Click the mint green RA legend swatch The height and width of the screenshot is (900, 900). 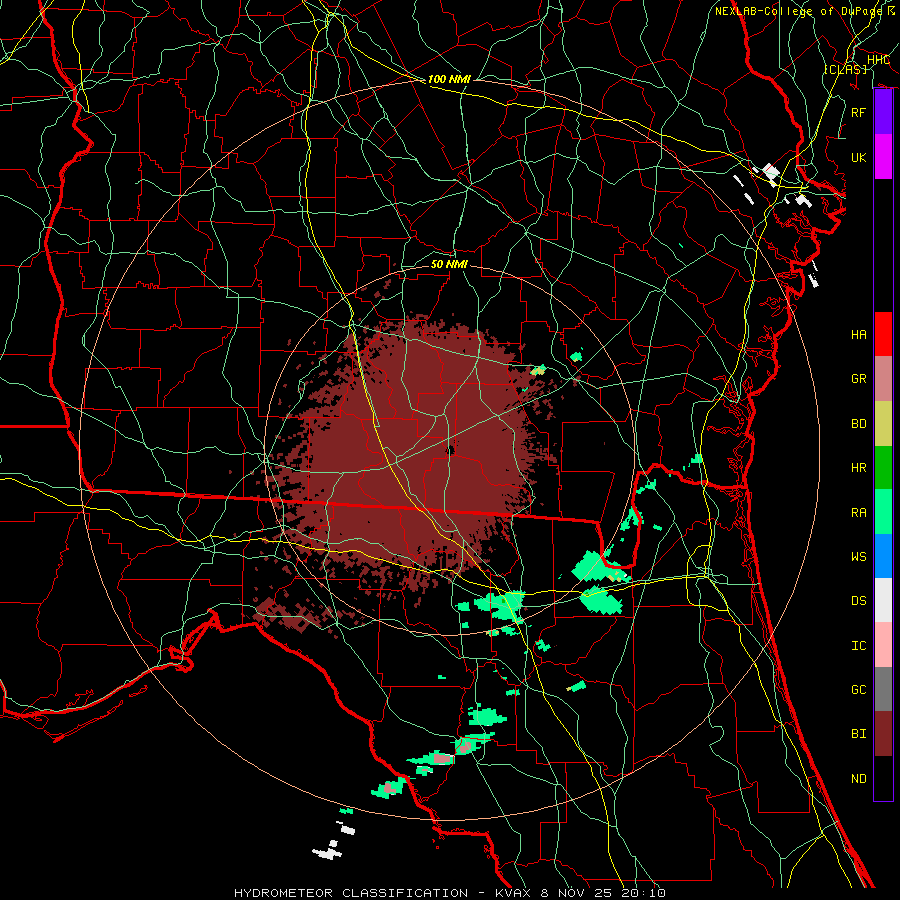[x=883, y=512]
